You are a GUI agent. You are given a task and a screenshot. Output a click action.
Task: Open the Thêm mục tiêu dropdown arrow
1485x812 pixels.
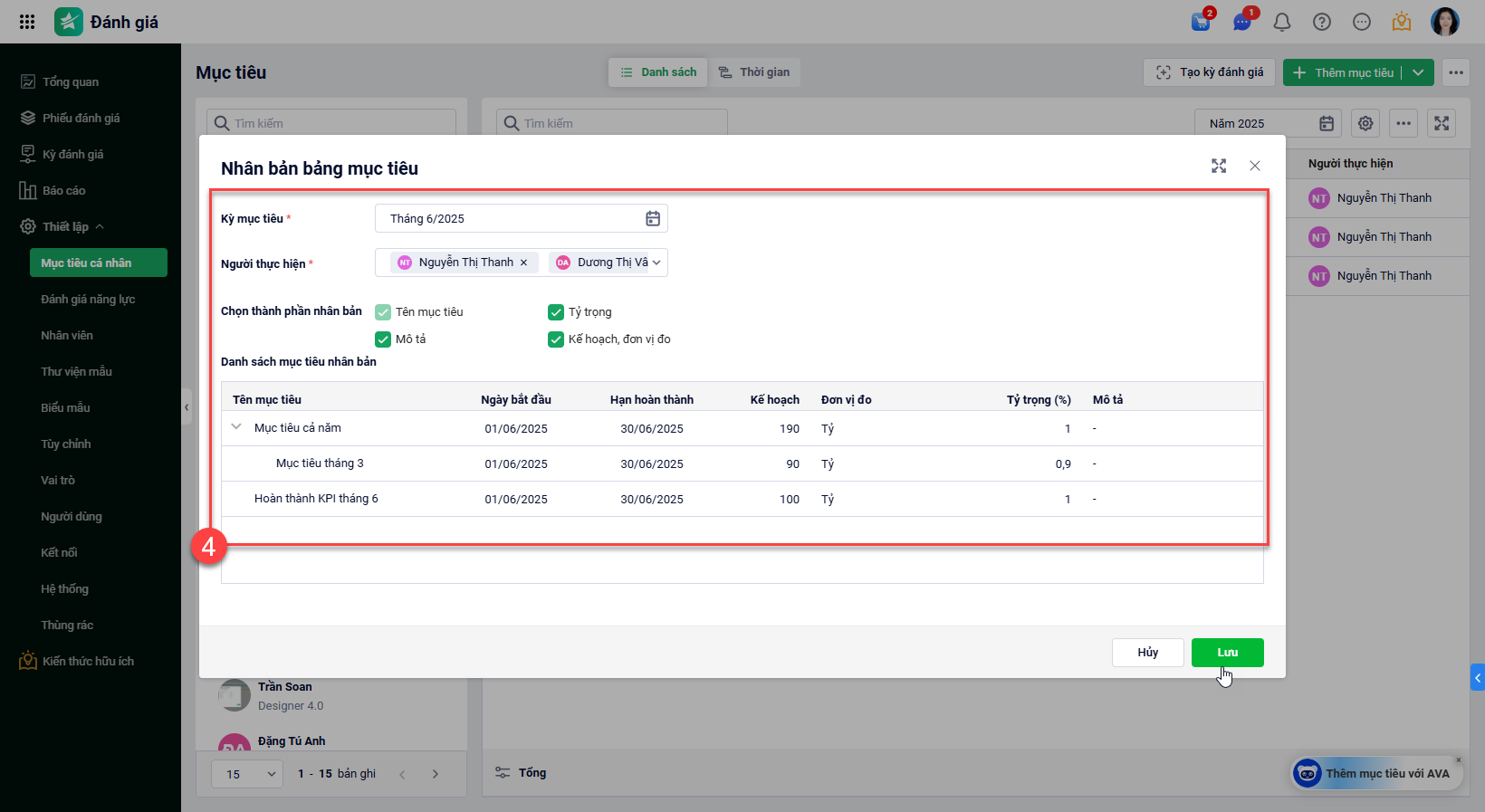(1418, 72)
